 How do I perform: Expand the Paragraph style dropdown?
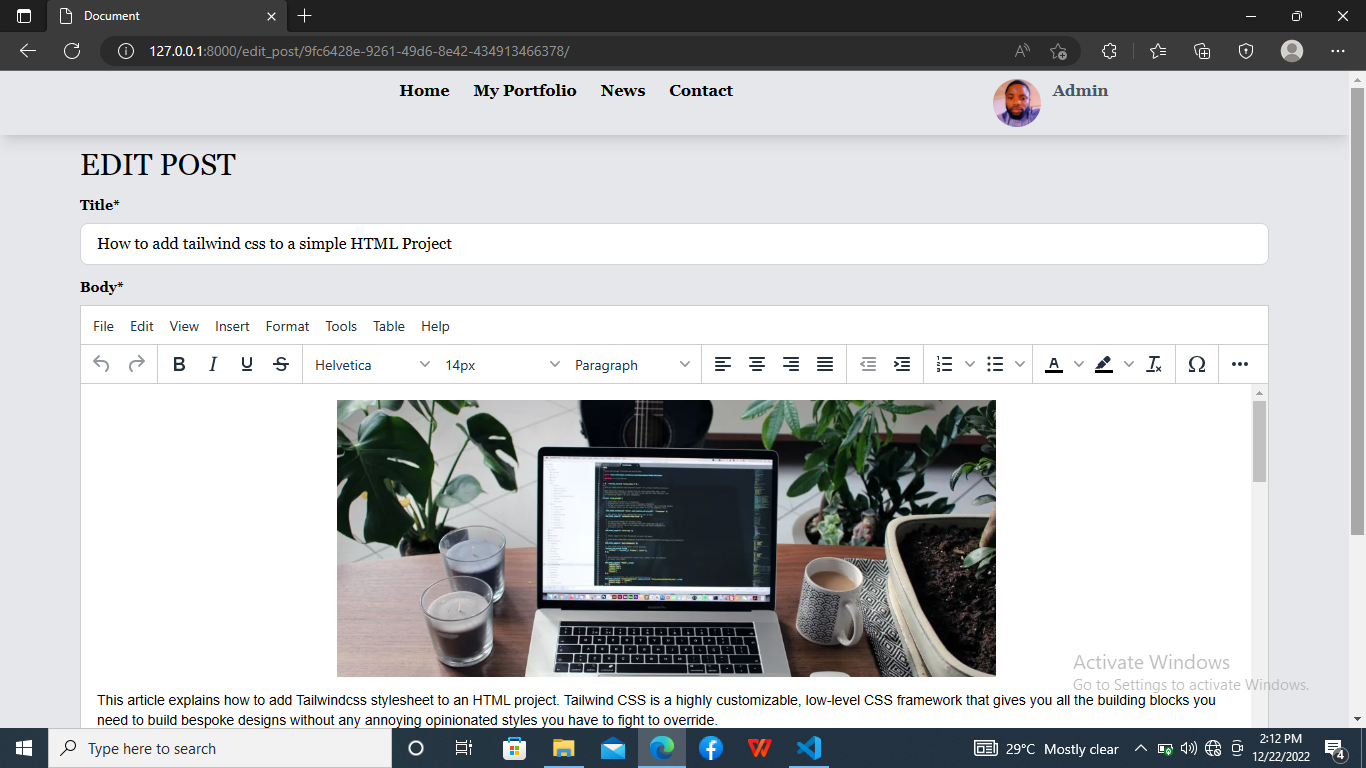coord(628,364)
